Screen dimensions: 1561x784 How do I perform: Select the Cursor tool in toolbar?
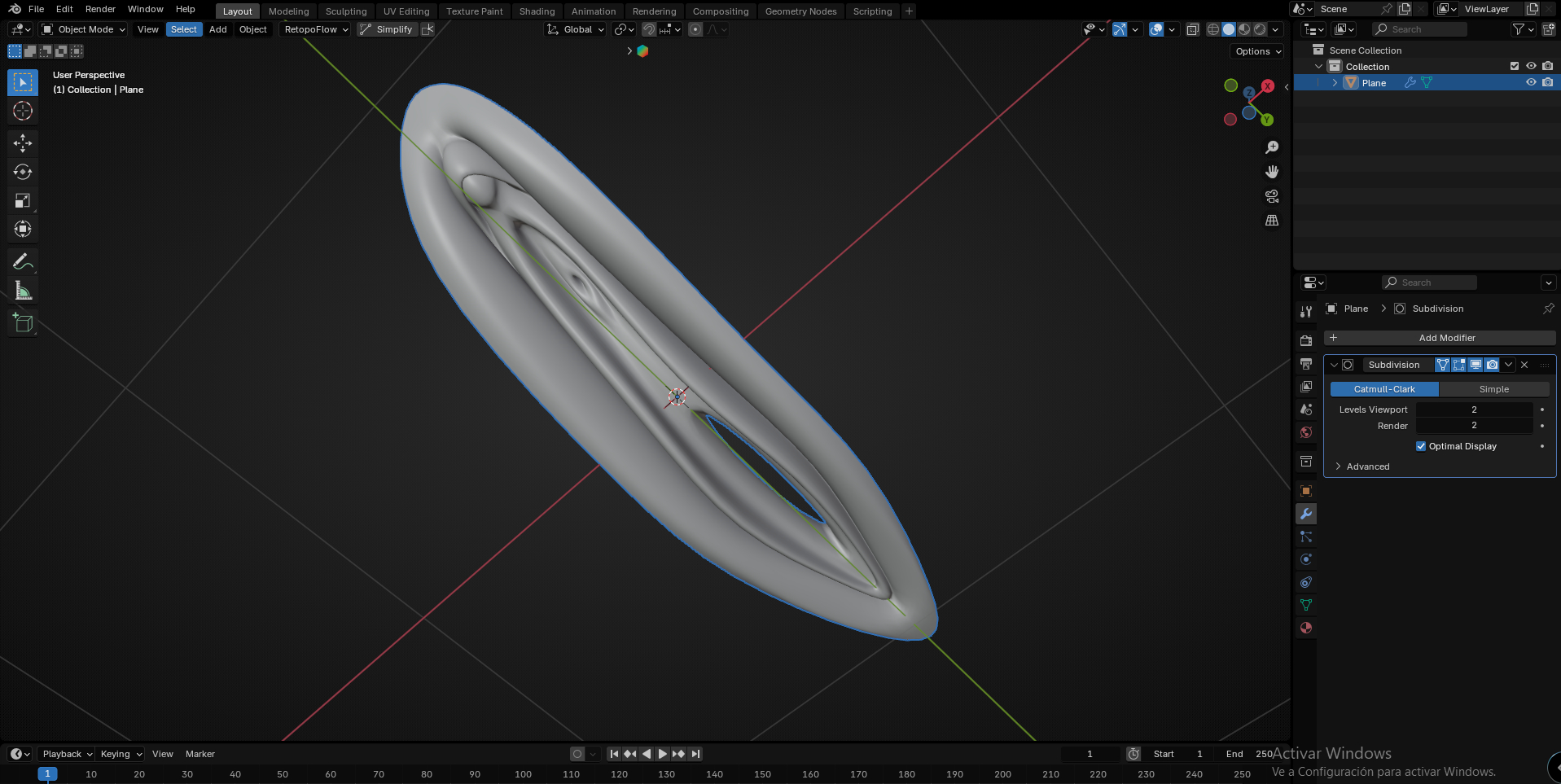pos(23,112)
